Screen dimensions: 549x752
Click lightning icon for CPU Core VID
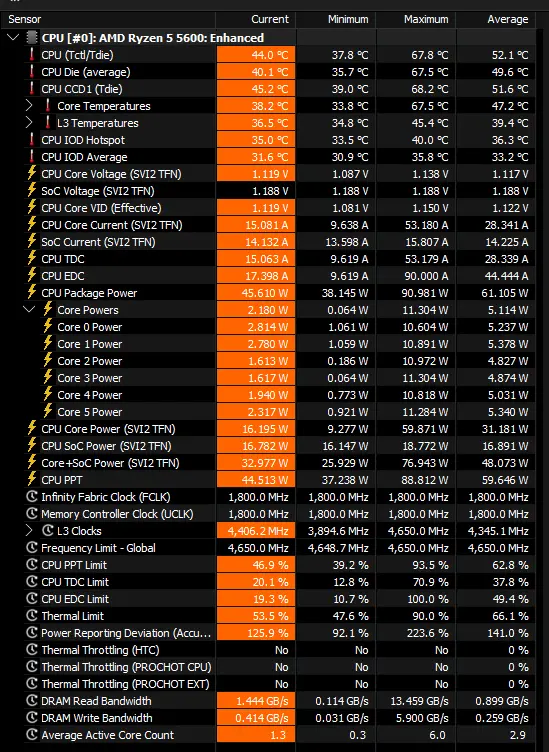click(x=32, y=207)
